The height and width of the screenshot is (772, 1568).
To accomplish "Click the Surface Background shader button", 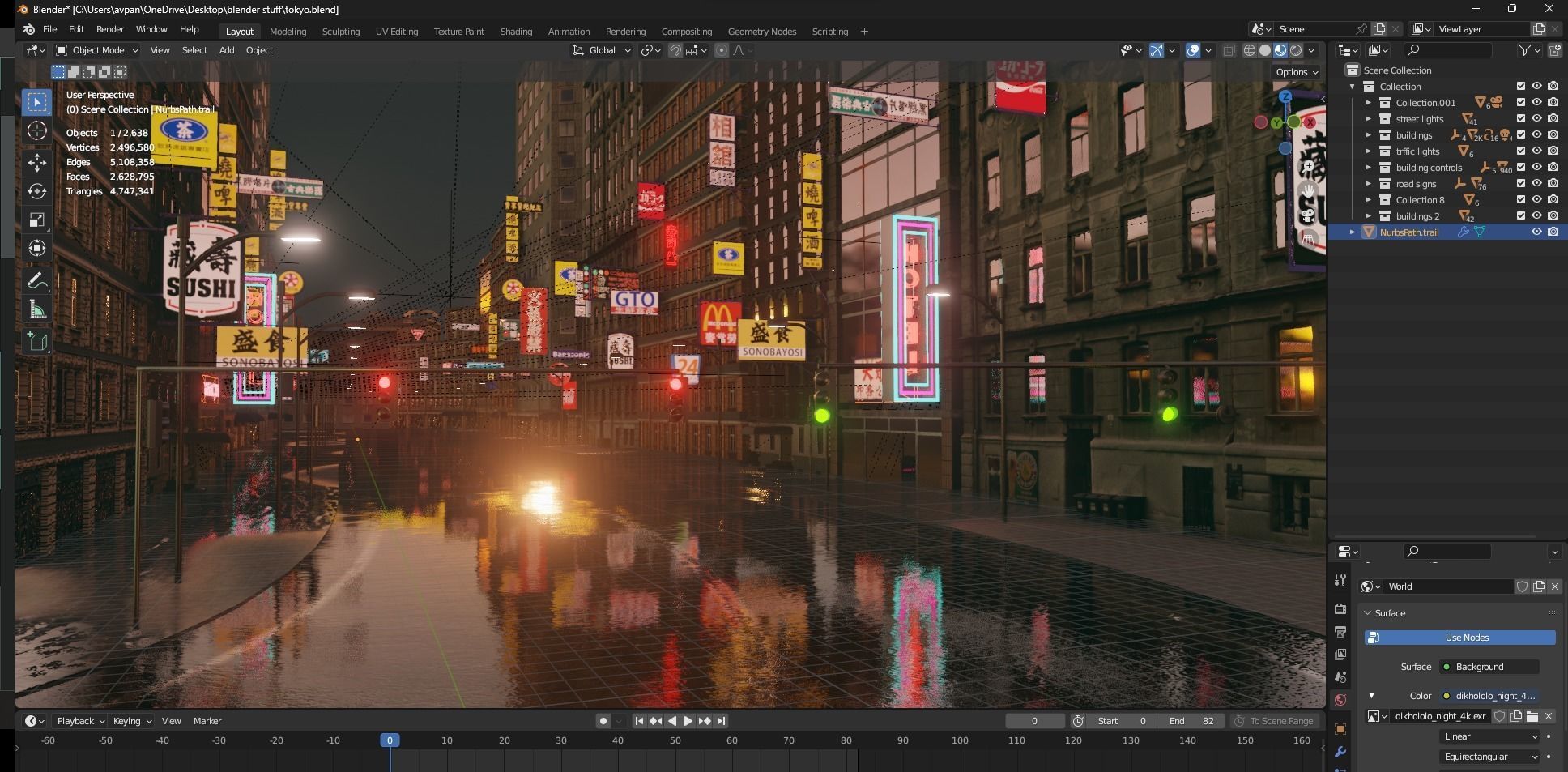I will point(1489,667).
